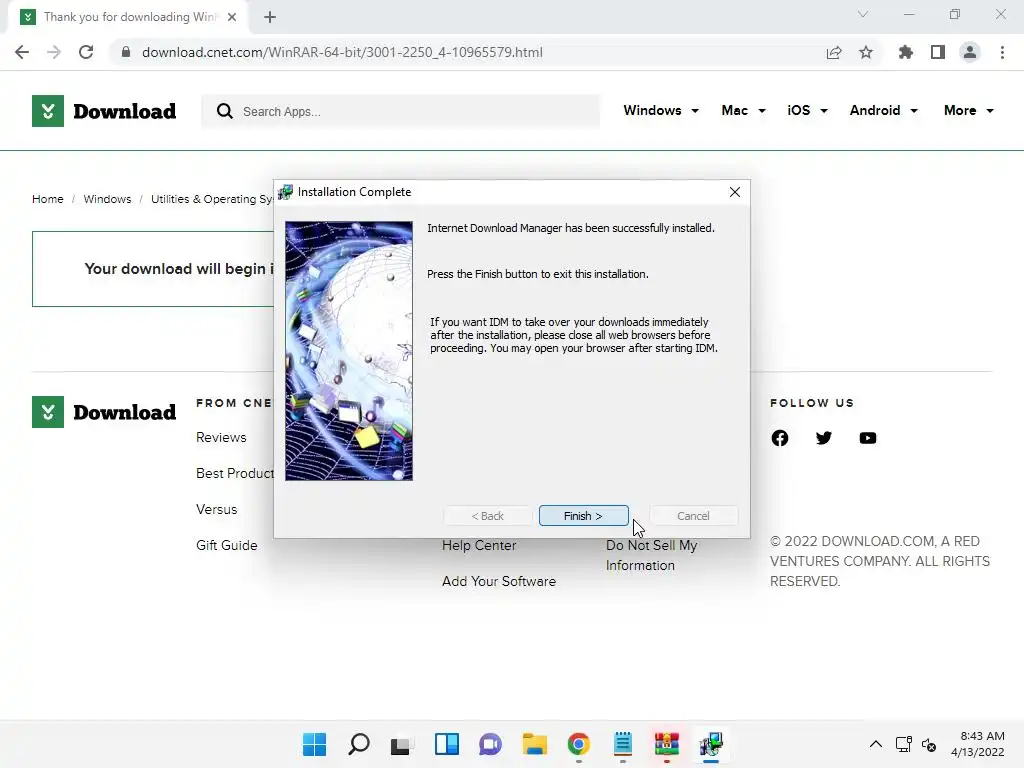1024x768 pixels.
Task: Open WinRAR on taskbar
Action: pyautogui.click(x=667, y=744)
